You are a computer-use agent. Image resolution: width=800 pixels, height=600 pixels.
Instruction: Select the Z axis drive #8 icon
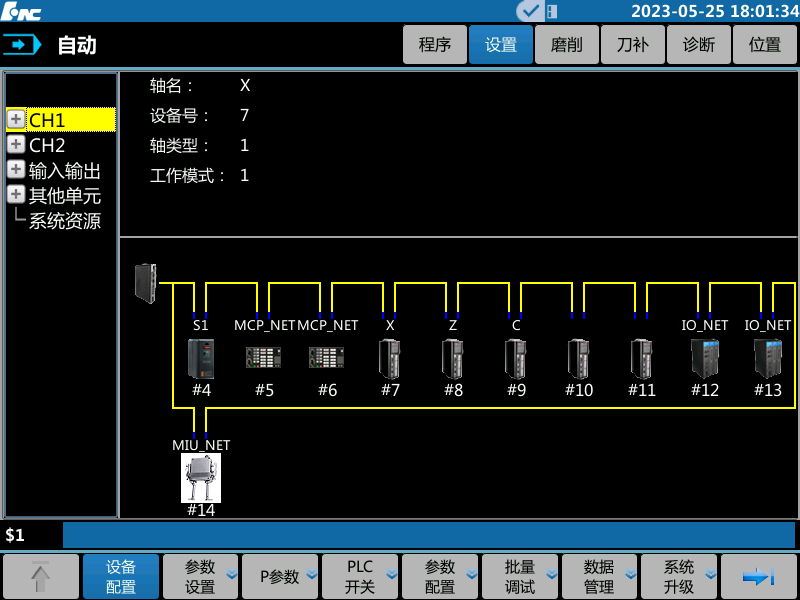[x=453, y=358]
